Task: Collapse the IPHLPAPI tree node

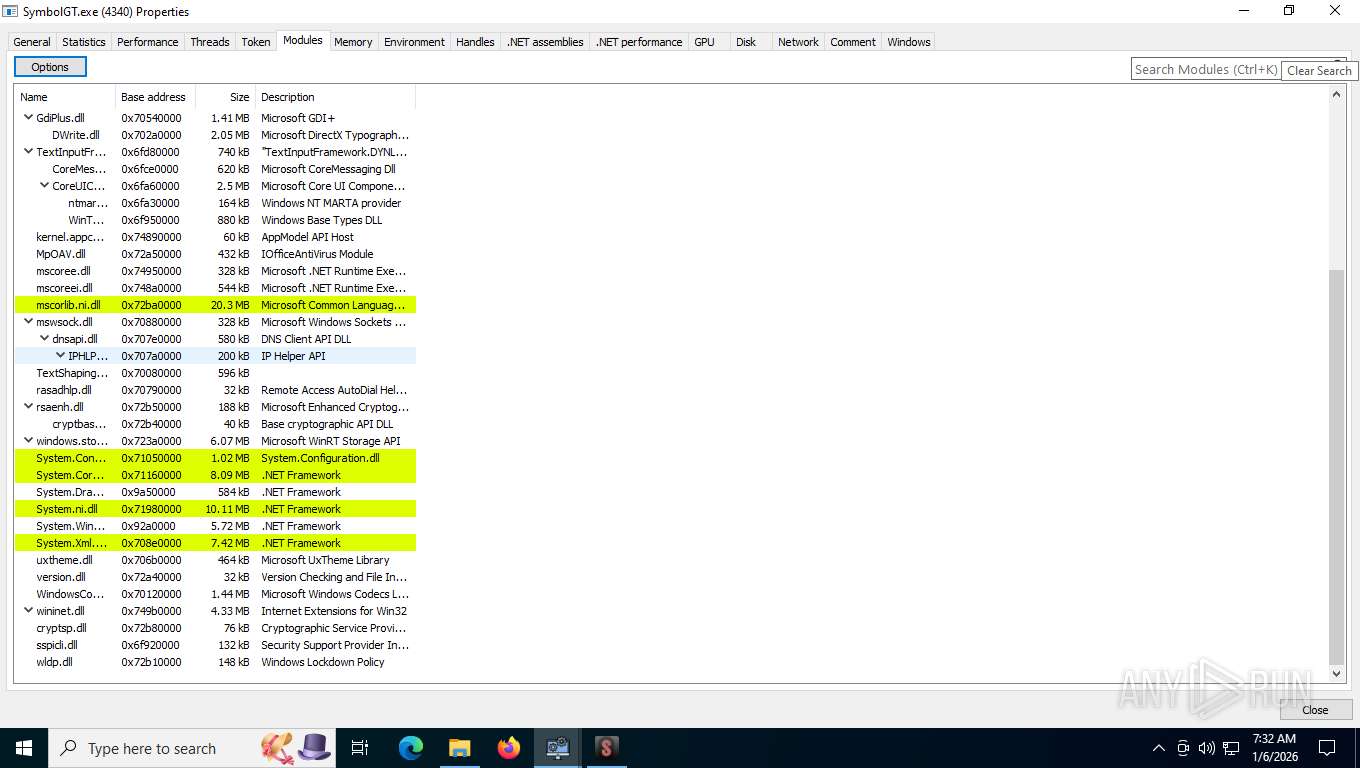Action: (60, 356)
